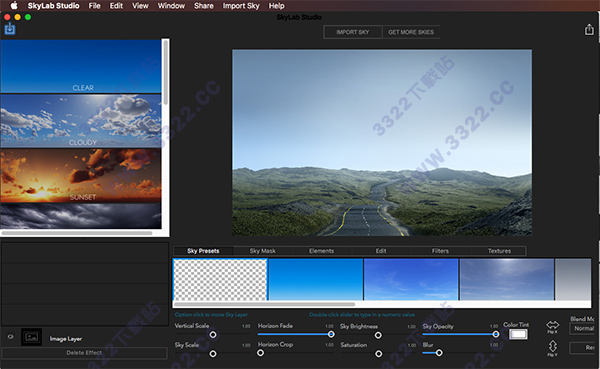Select the SUNSET sky category thumbnail

tap(81, 175)
